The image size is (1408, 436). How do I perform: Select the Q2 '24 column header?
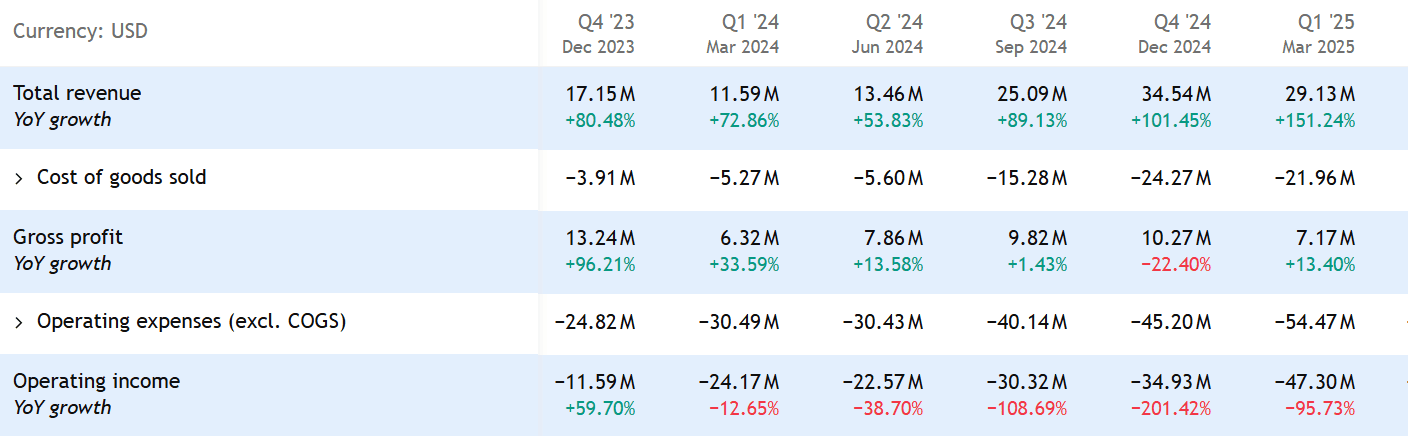click(x=894, y=21)
